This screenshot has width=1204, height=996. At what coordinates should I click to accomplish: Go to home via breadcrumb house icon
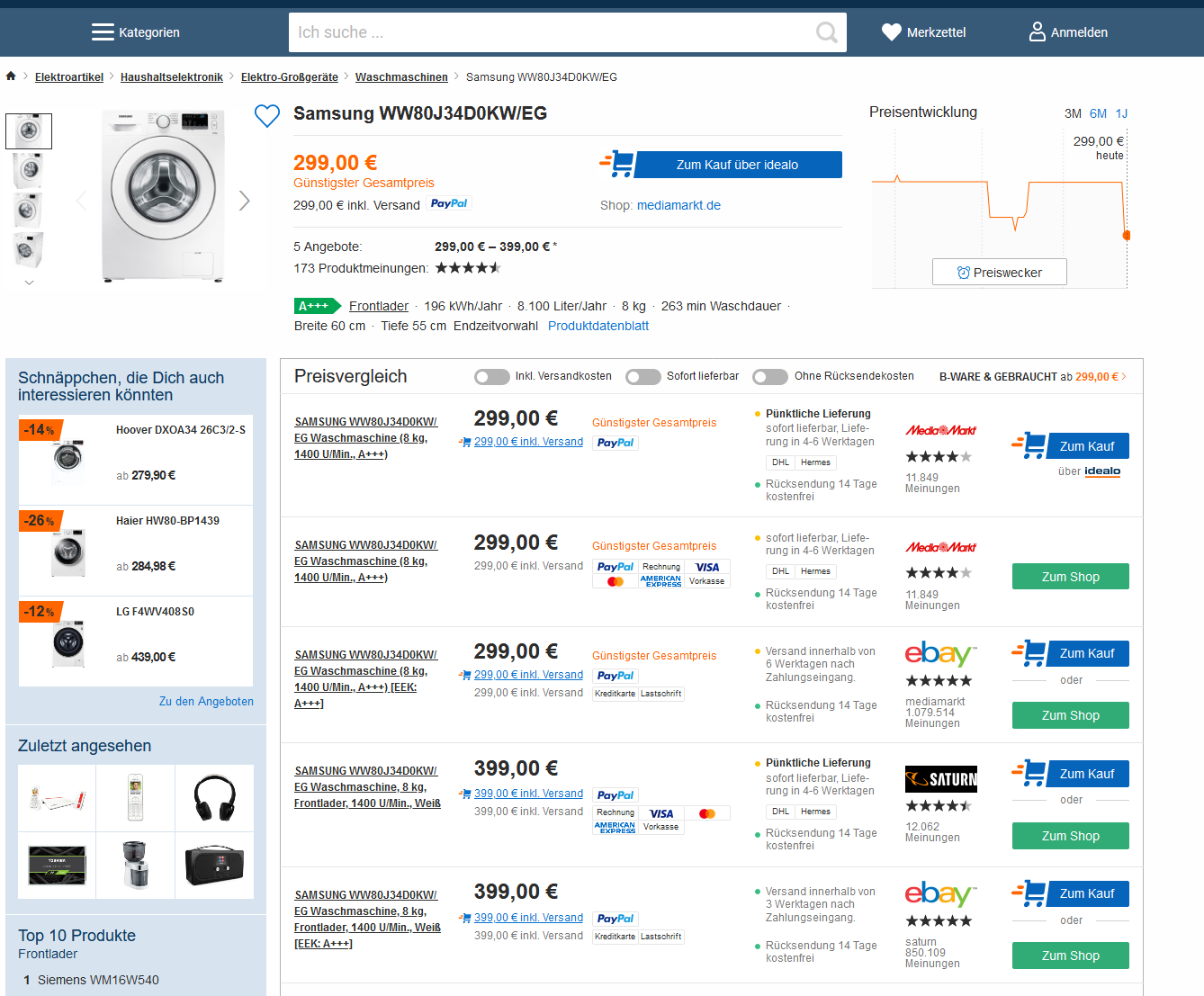pyautogui.click(x=11, y=76)
